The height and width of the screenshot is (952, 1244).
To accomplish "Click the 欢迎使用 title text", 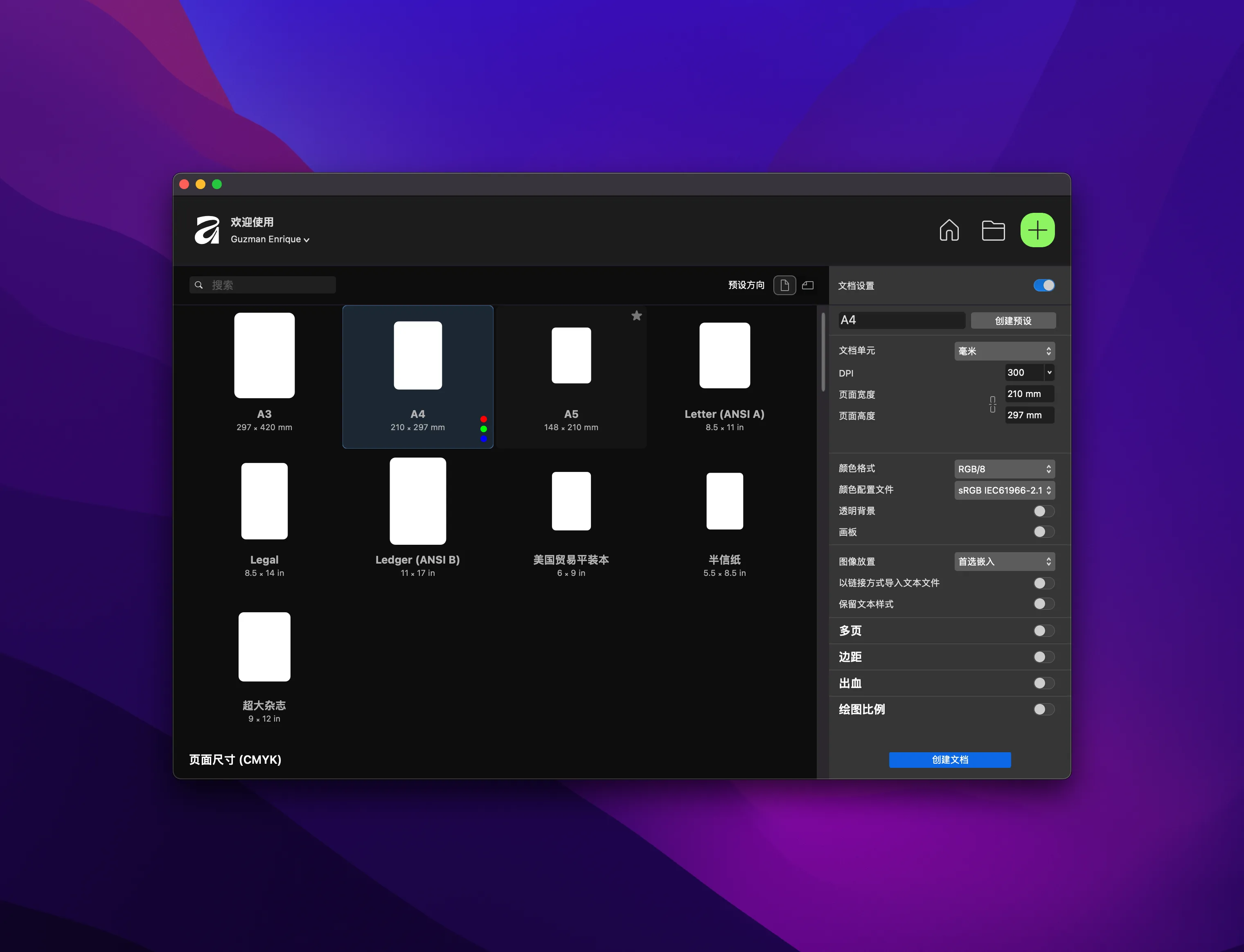I will [x=252, y=221].
